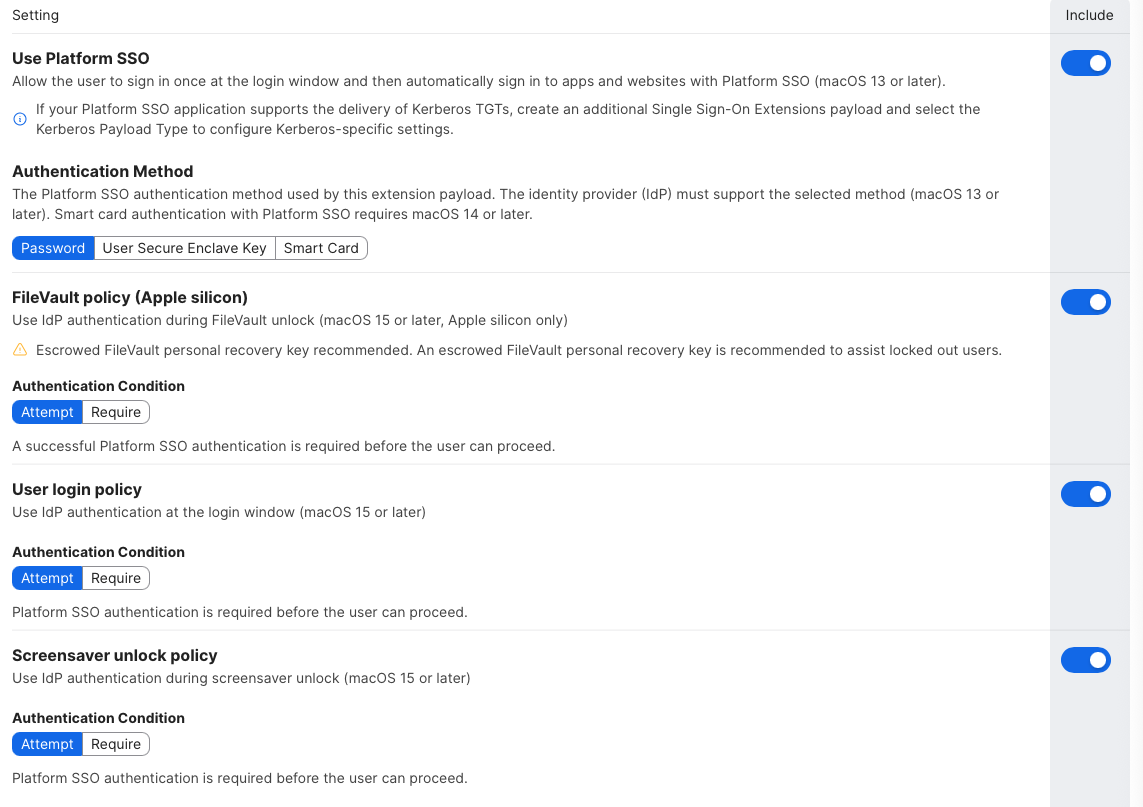Set FileVault policy condition to Require
The image size is (1143, 807).
point(116,412)
